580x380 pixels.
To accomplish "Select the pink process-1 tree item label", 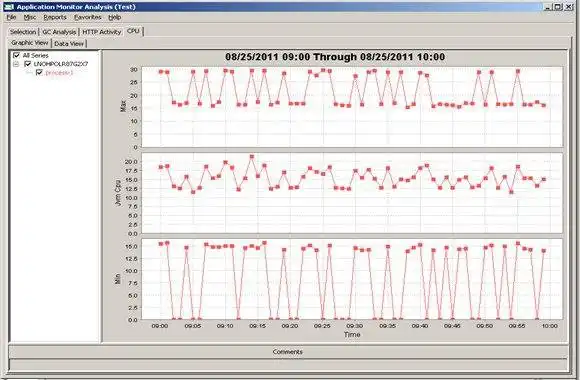I will [x=59, y=73].
